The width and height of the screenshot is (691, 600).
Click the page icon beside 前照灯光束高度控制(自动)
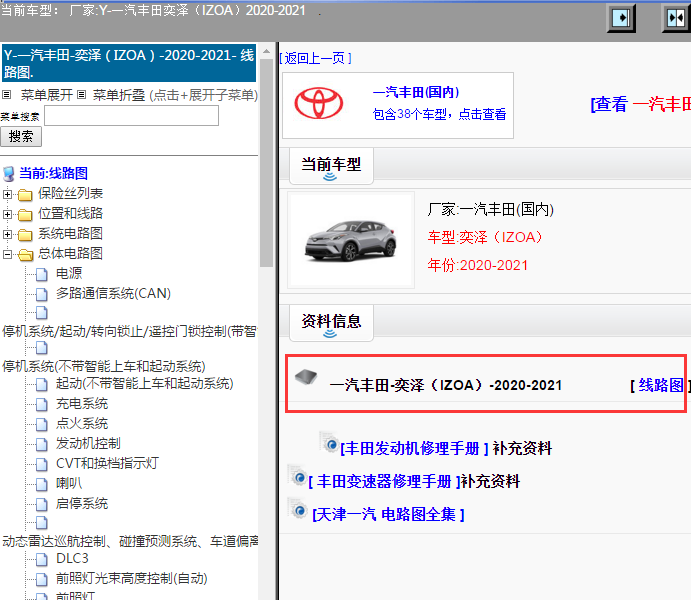(41, 580)
